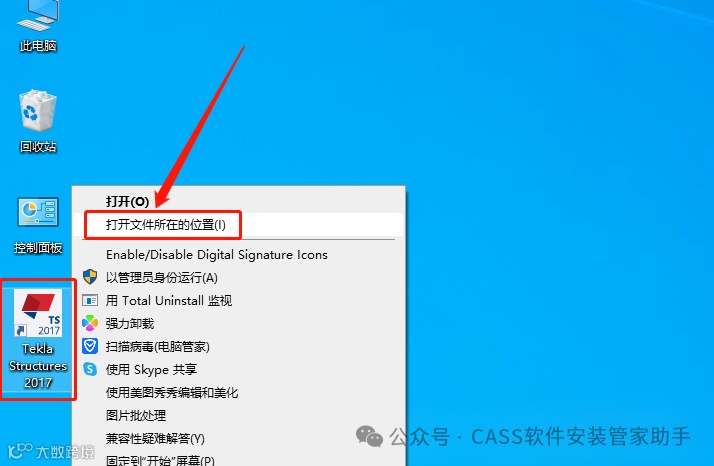
Task: Click the blue shield 电脑管家 scan icon
Action: point(90,346)
